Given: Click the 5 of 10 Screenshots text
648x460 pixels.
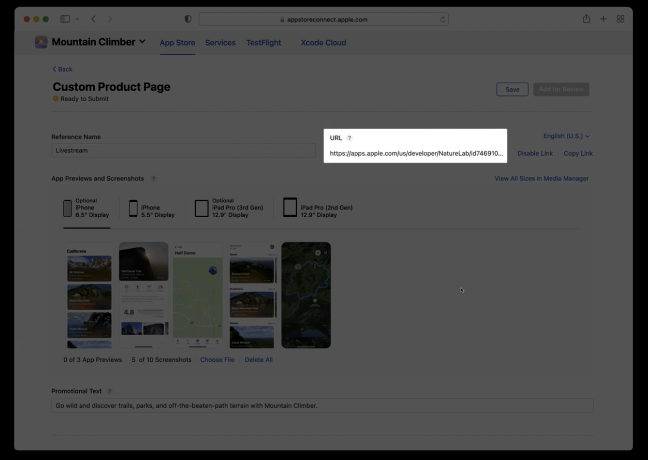Looking at the screenshot, I should 161,360.
